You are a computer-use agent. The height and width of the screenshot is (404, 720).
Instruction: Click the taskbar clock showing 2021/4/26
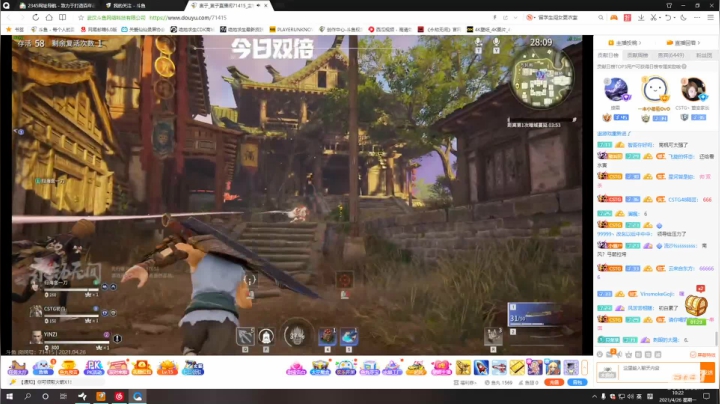point(677,396)
